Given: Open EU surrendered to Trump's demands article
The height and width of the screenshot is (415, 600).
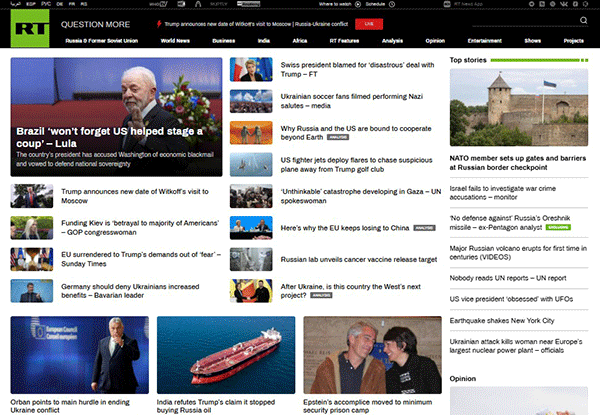Looking at the screenshot, I should coord(141,259).
